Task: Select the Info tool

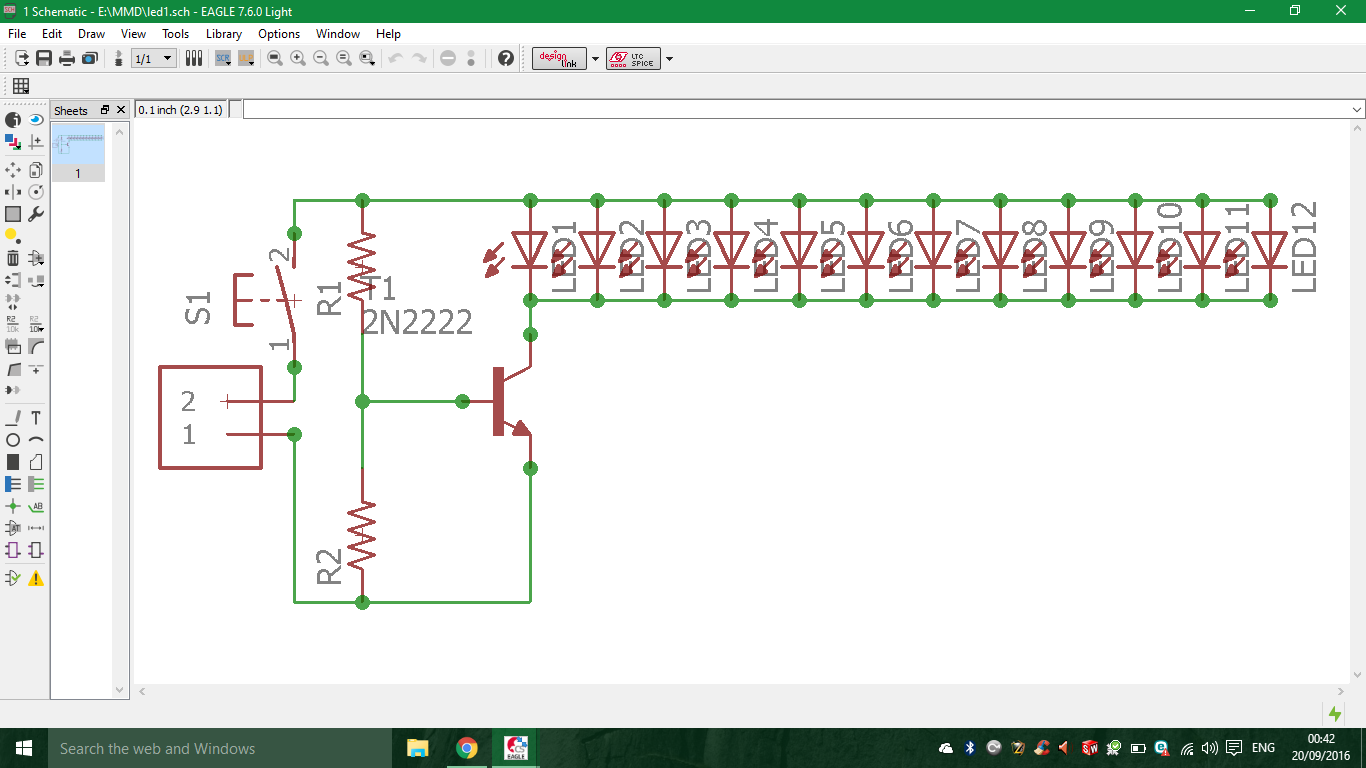Action: tap(13, 119)
